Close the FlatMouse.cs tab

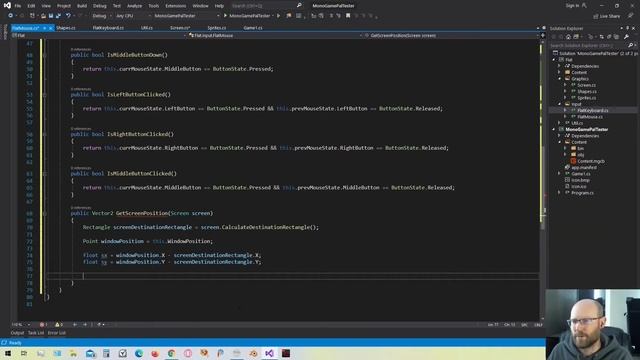(51, 28)
